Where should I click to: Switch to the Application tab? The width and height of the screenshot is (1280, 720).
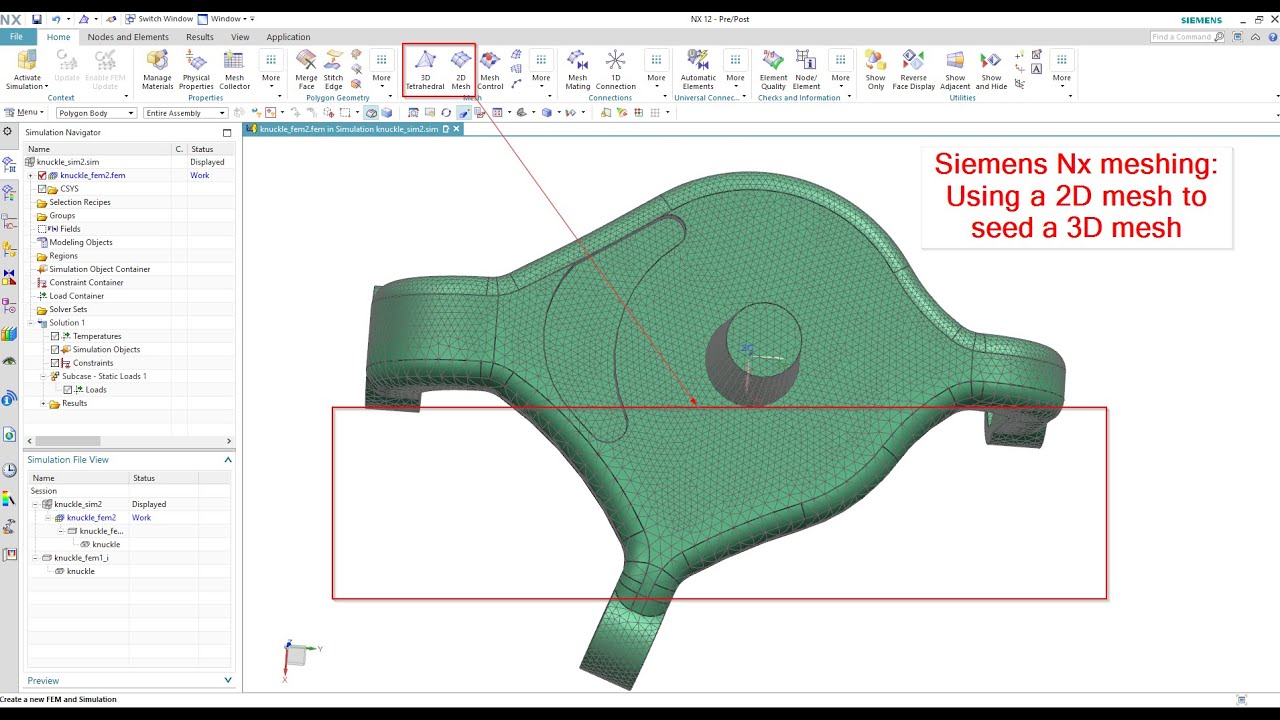click(288, 37)
